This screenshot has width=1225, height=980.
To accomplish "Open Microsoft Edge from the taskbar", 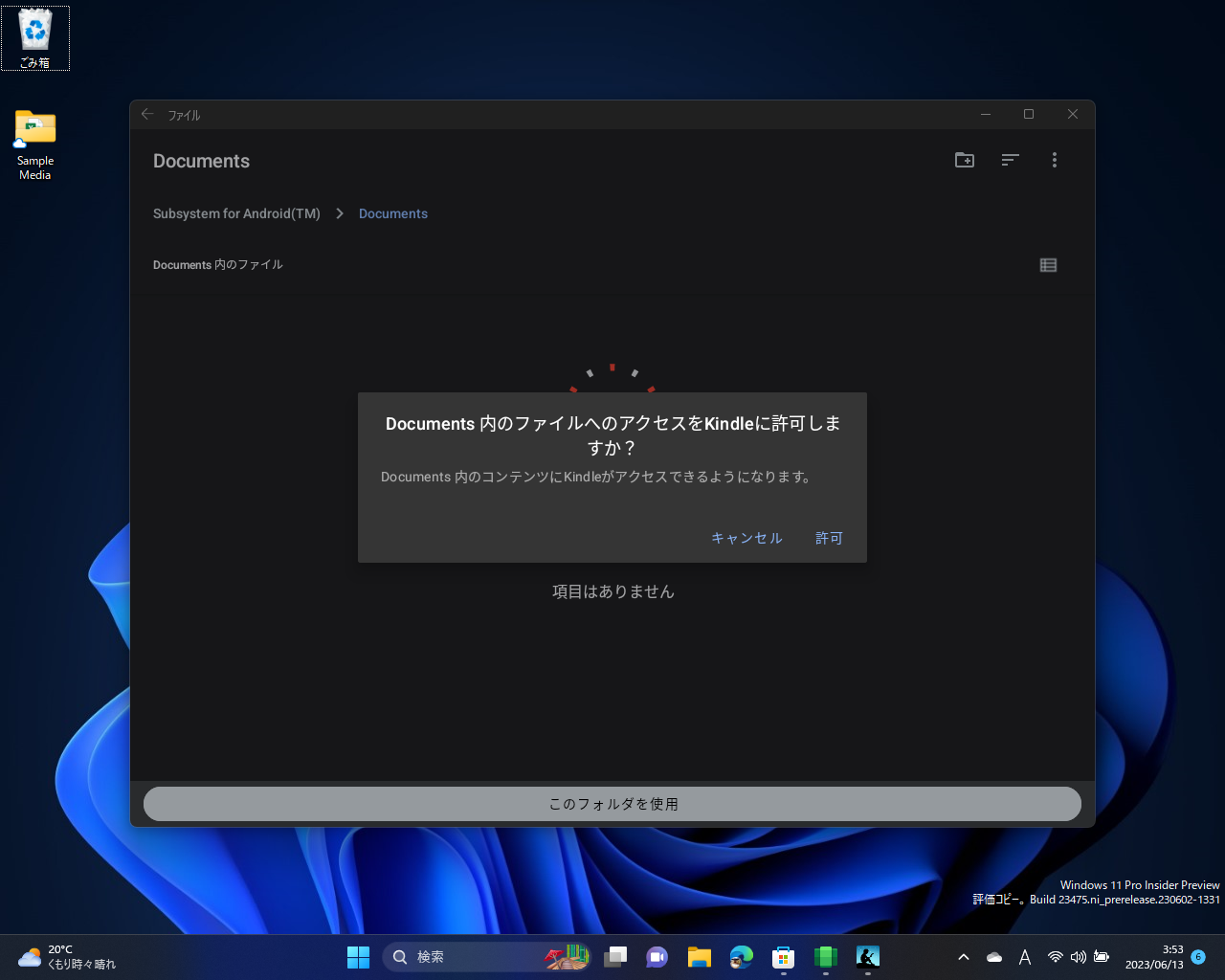I will click(741, 956).
